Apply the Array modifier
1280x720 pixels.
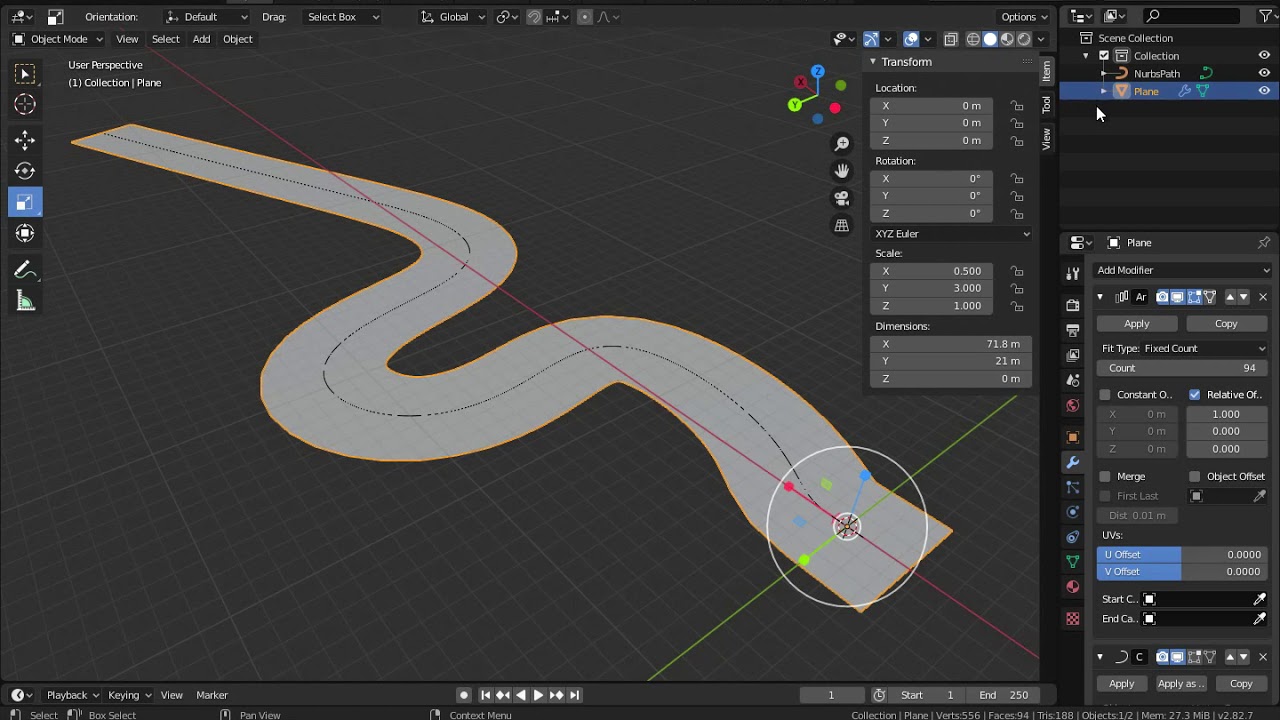pos(1137,324)
